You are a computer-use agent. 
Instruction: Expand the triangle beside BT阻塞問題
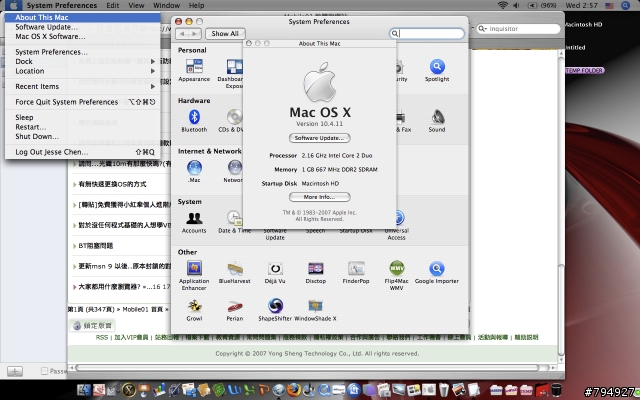[75, 246]
